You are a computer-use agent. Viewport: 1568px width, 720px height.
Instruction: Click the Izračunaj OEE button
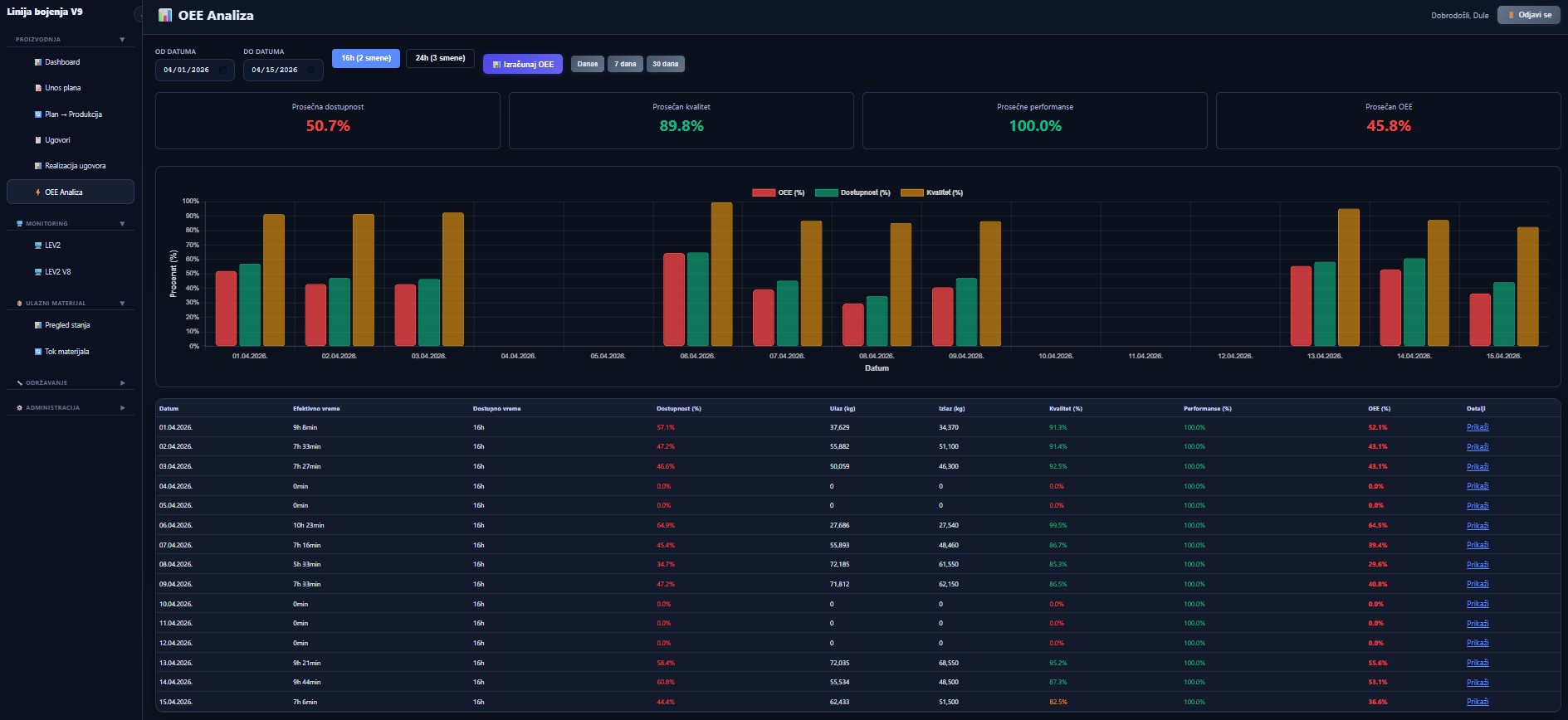click(x=523, y=64)
